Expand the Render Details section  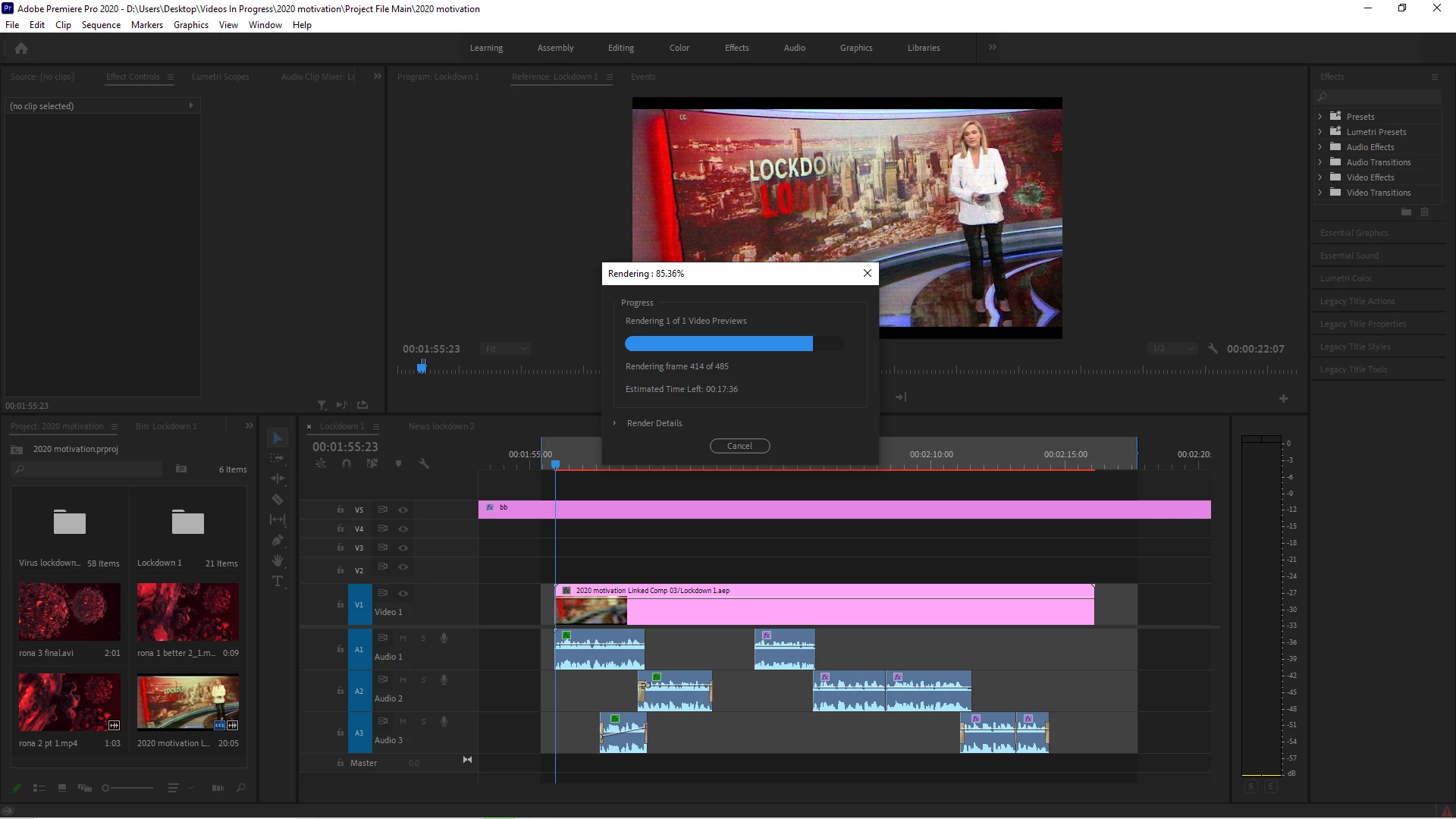pyautogui.click(x=614, y=423)
